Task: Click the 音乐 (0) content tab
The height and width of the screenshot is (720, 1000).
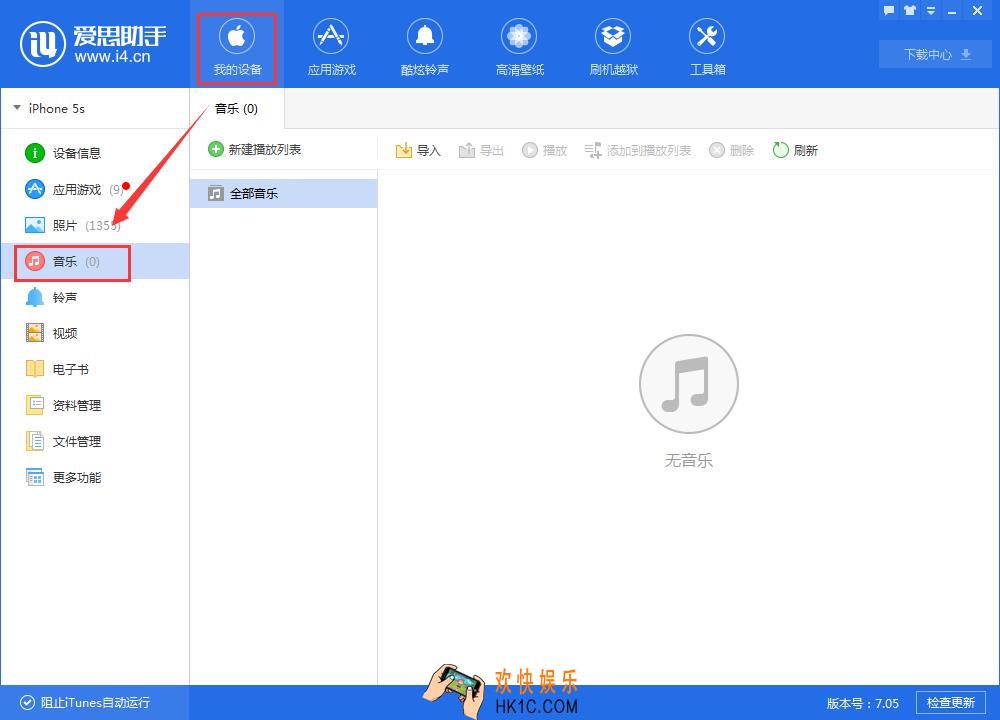Action: tap(237, 108)
